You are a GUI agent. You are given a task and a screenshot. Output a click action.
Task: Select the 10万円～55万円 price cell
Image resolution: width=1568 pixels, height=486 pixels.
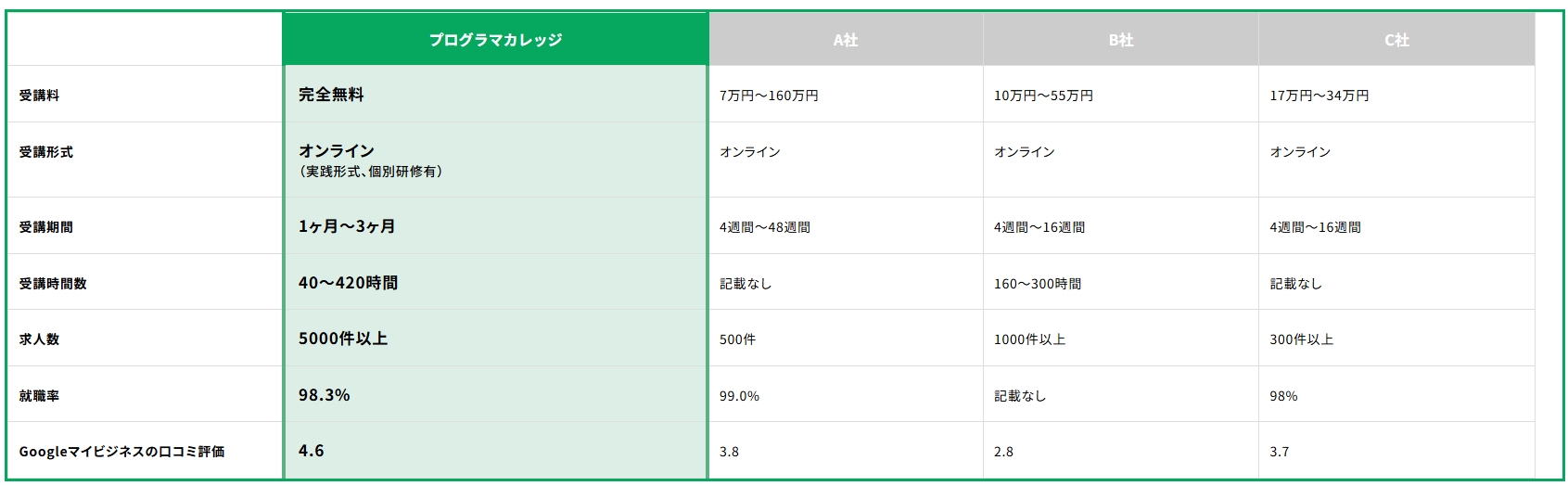click(x=1043, y=96)
